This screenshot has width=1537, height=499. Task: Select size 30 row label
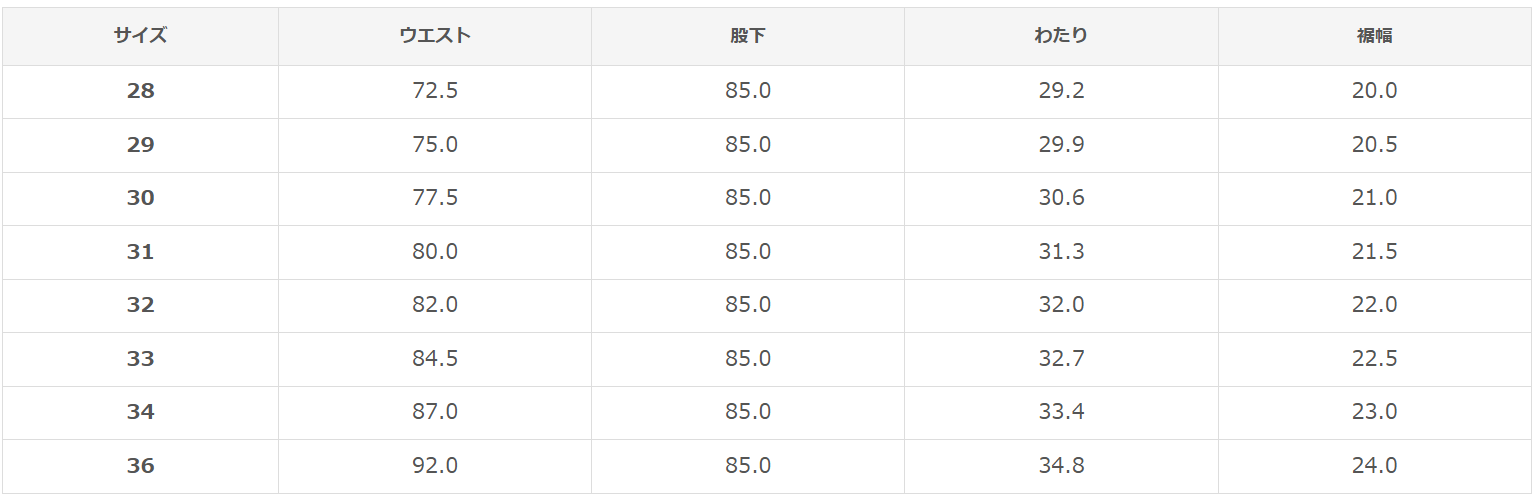click(140, 198)
